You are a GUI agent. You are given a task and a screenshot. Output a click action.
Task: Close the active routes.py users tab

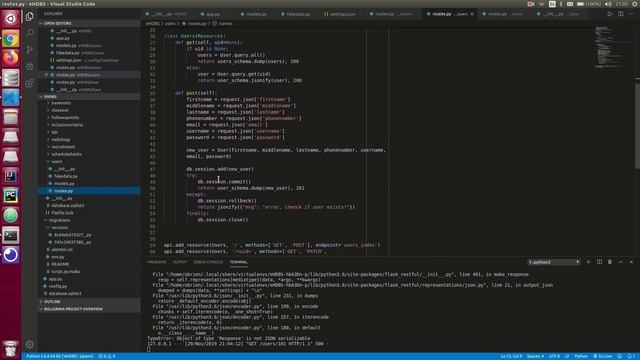472,14
